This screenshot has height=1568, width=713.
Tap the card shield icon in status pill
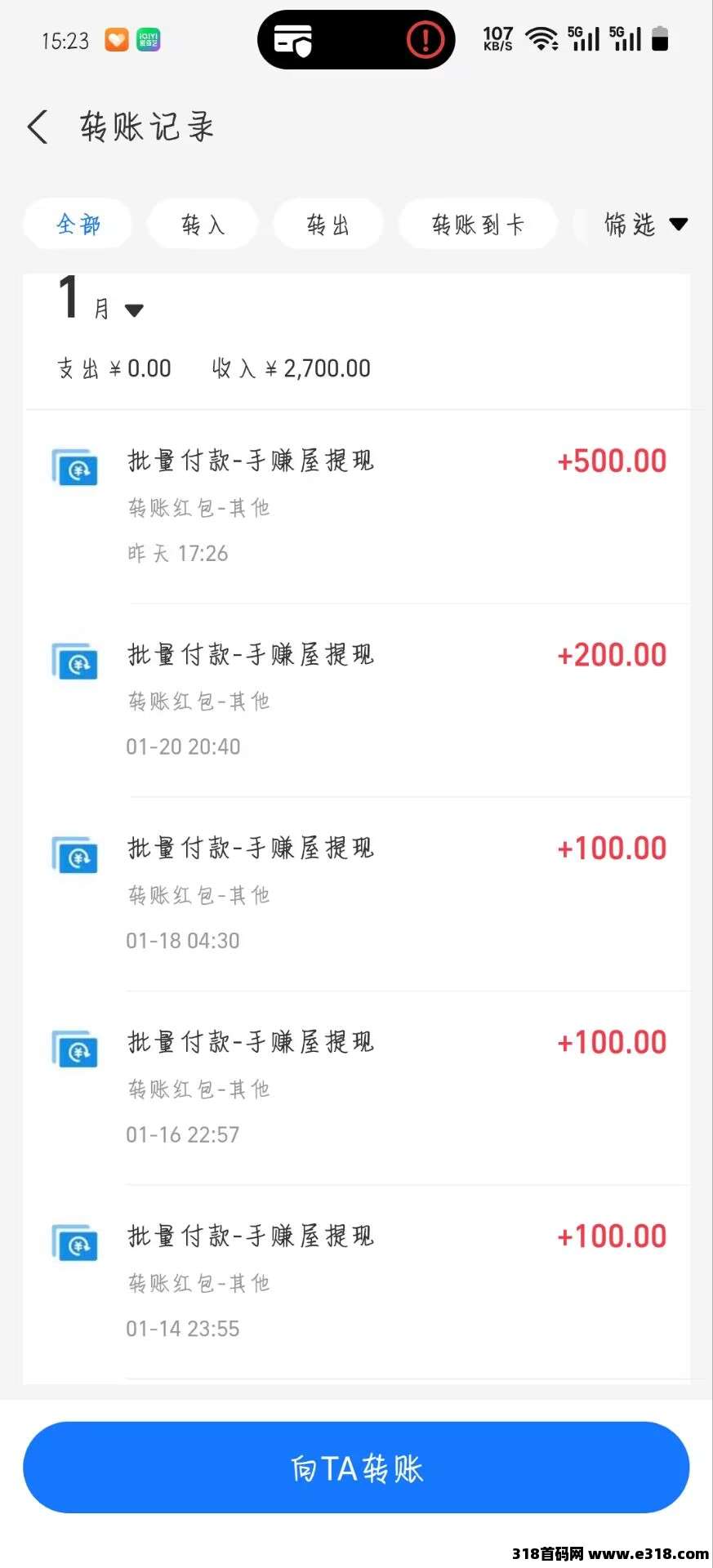coord(293,39)
